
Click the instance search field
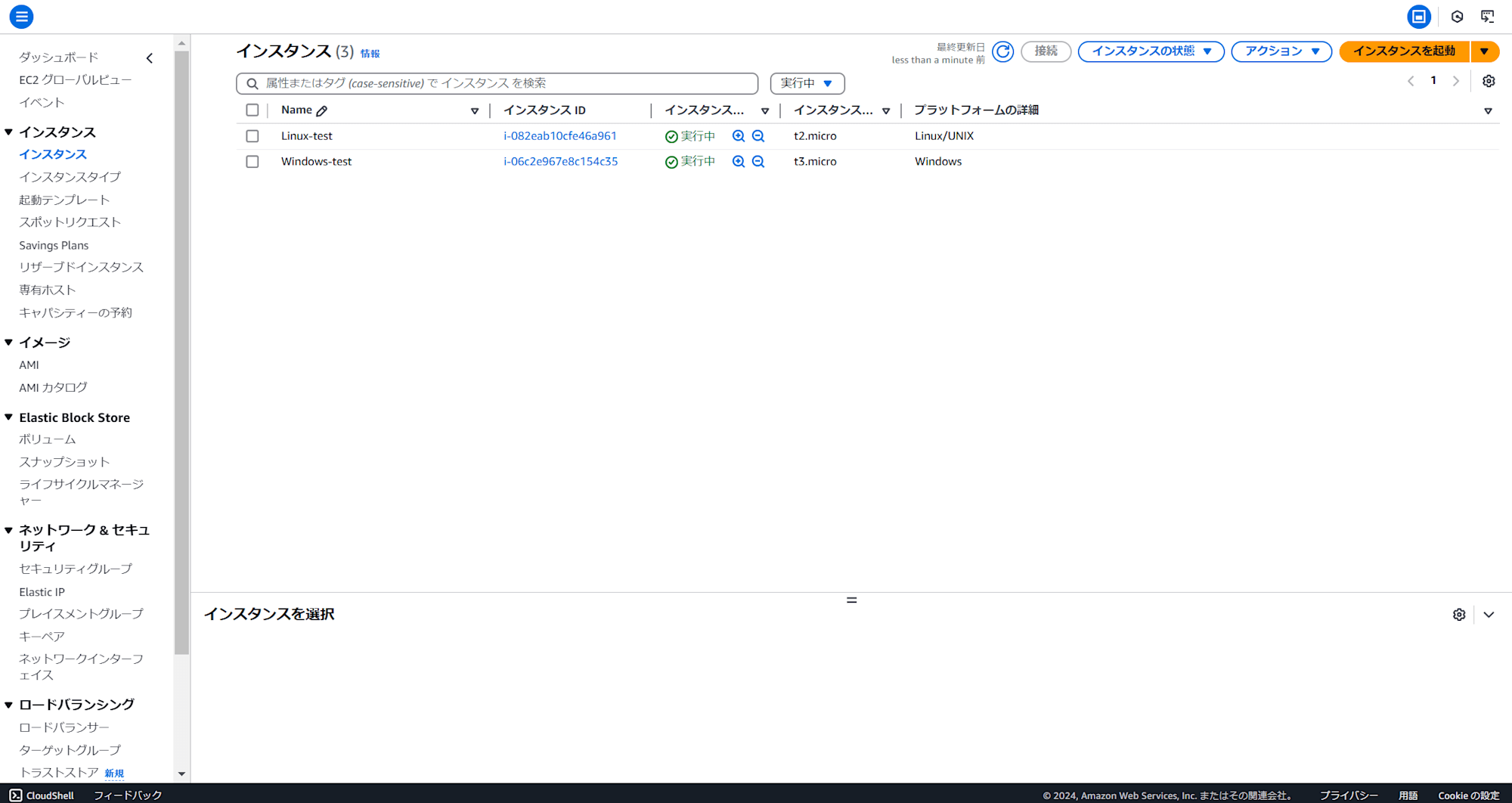coord(497,83)
